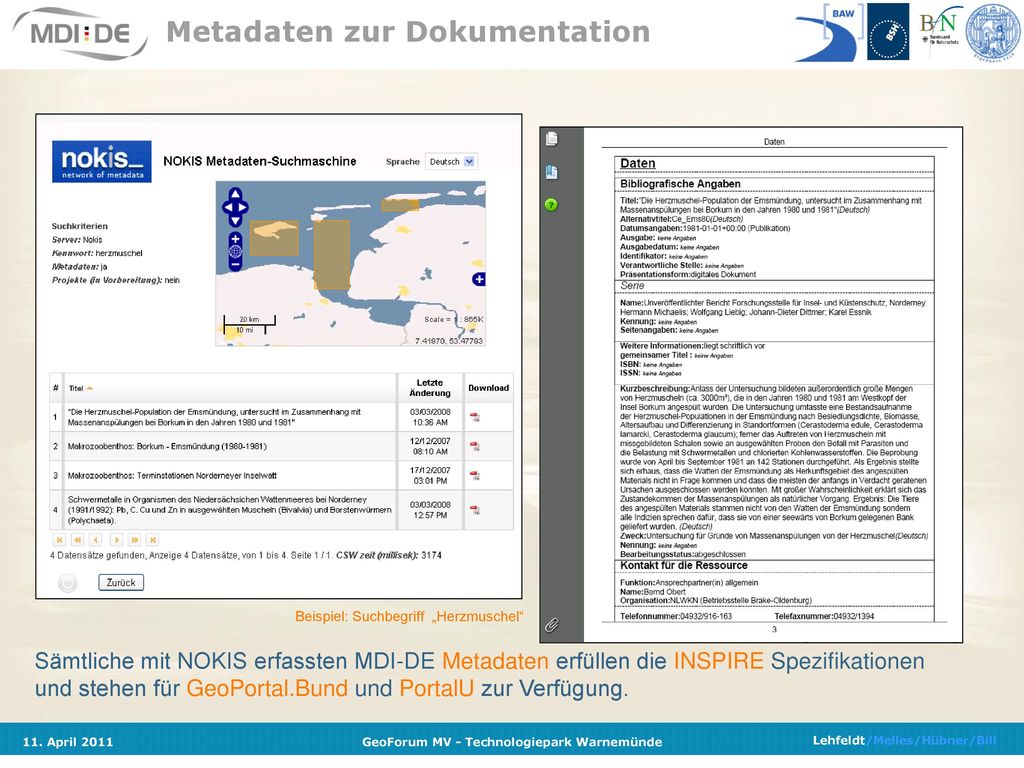Click the BAW logo in slide header
The width and height of the screenshot is (1024, 768).
[x=830, y=33]
